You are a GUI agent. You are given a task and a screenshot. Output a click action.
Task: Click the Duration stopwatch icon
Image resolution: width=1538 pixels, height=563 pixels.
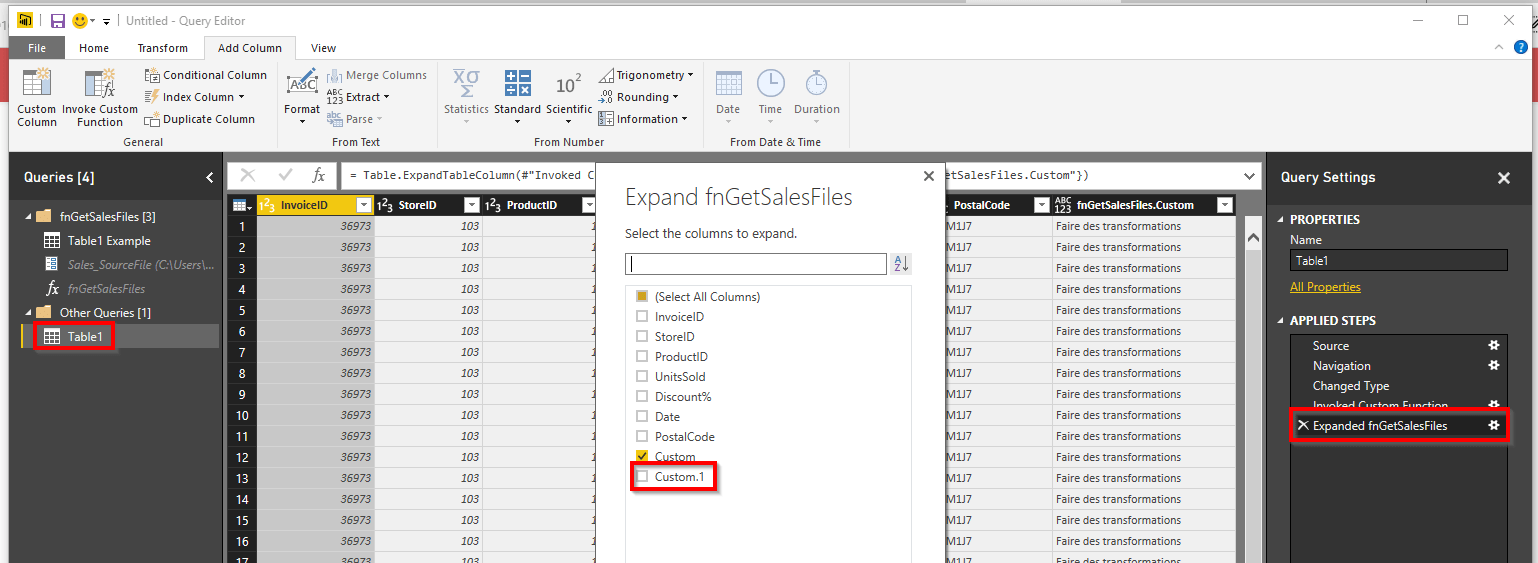tap(817, 86)
